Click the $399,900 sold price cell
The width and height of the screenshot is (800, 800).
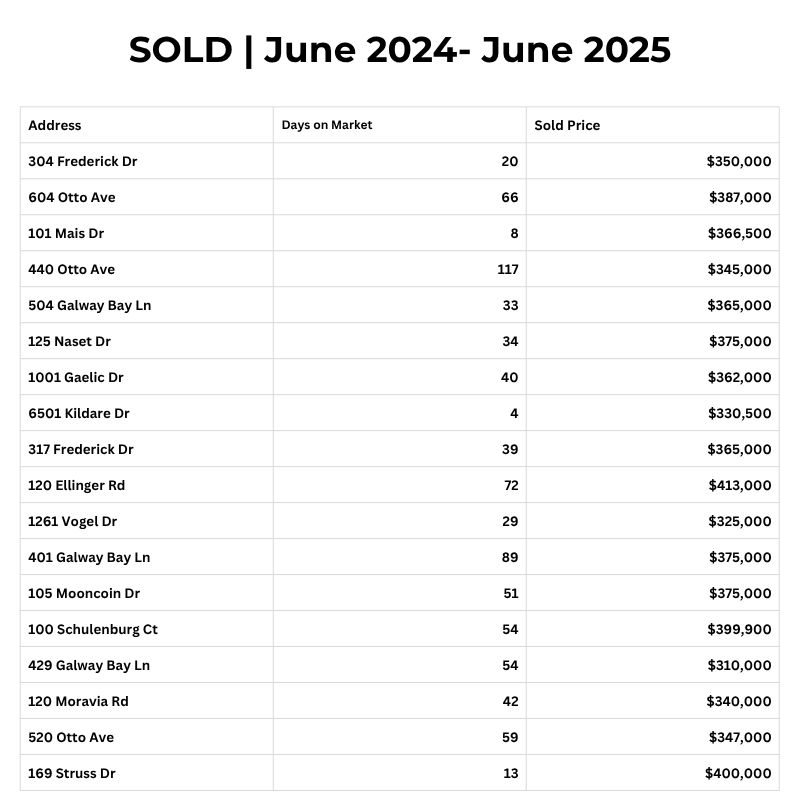pos(738,629)
